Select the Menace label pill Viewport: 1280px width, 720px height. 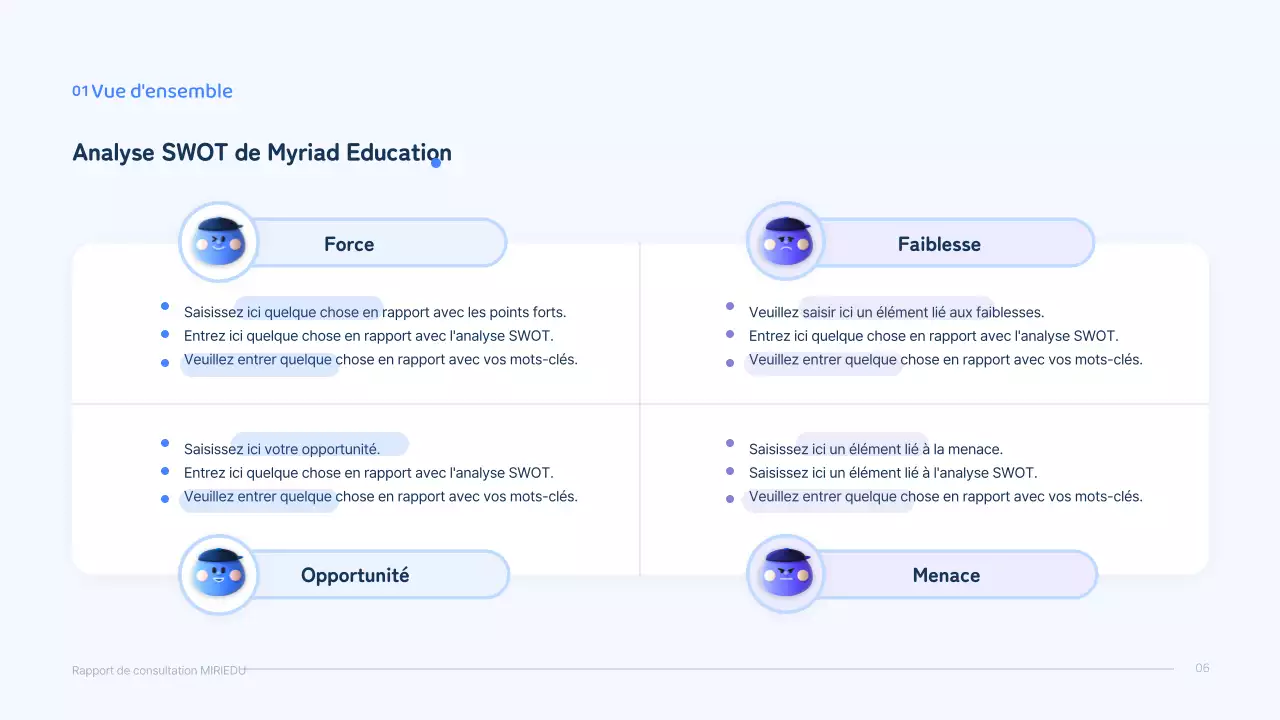pos(952,575)
